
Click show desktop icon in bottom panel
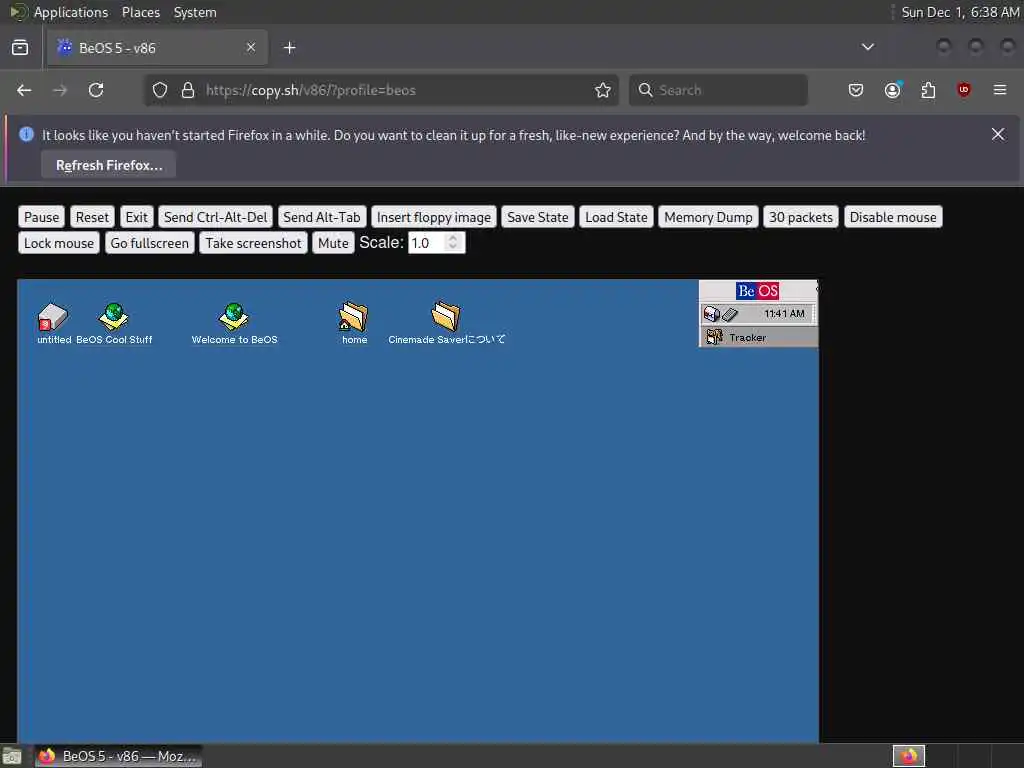12,757
